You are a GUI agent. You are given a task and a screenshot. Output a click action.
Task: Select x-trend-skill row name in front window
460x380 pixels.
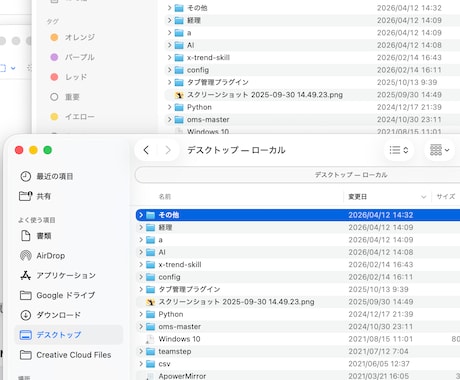pyautogui.click(x=180, y=265)
